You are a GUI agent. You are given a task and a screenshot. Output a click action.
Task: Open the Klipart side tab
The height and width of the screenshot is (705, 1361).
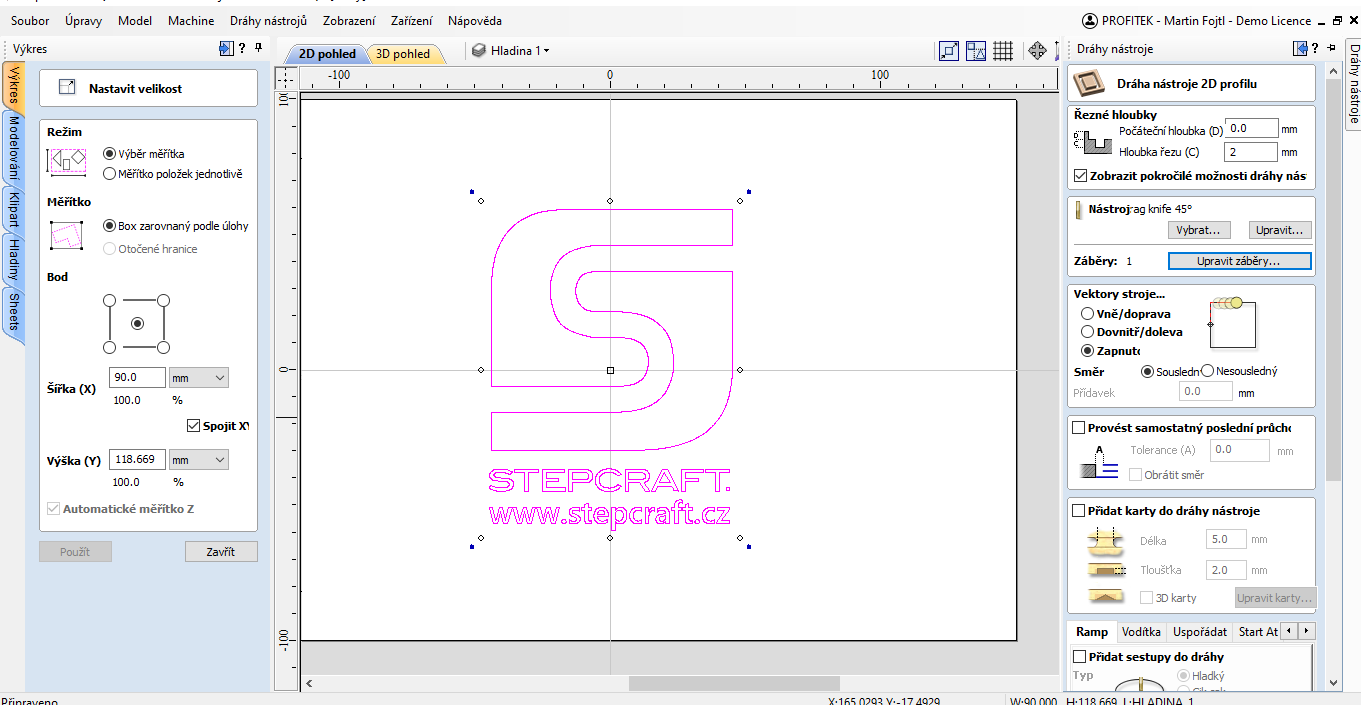[x=13, y=209]
